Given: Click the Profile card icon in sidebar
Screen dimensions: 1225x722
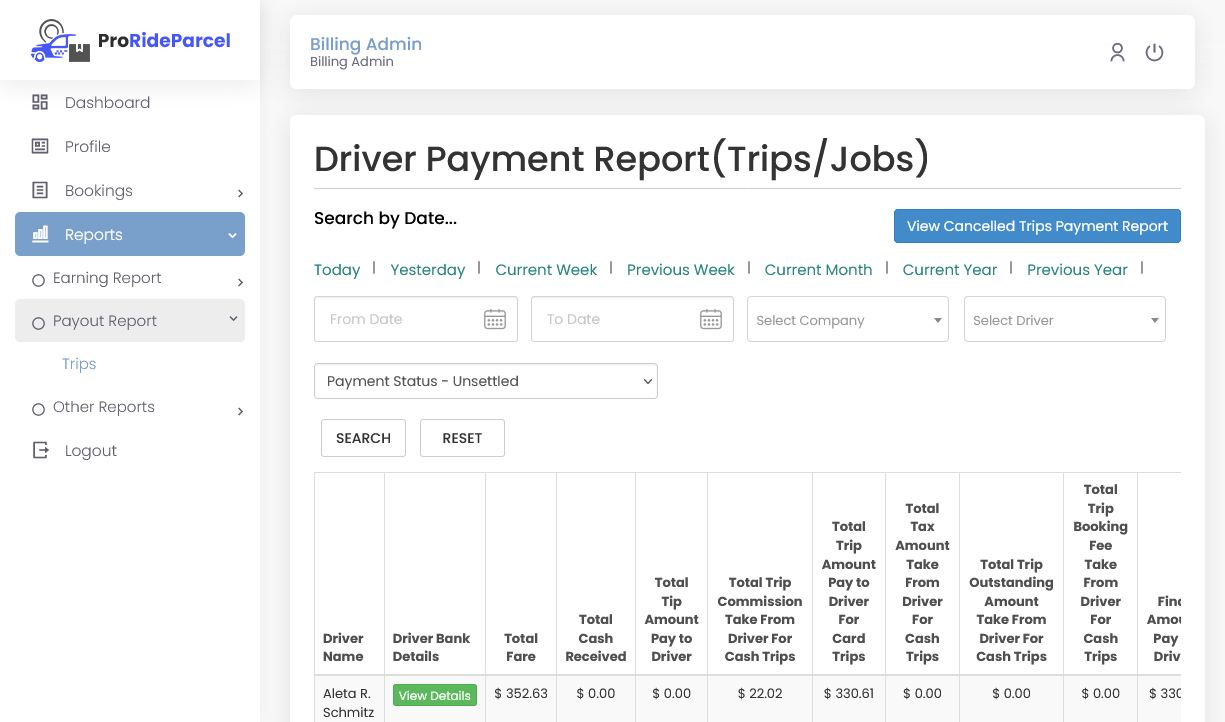Looking at the screenshot, I should tap(40, 146).
